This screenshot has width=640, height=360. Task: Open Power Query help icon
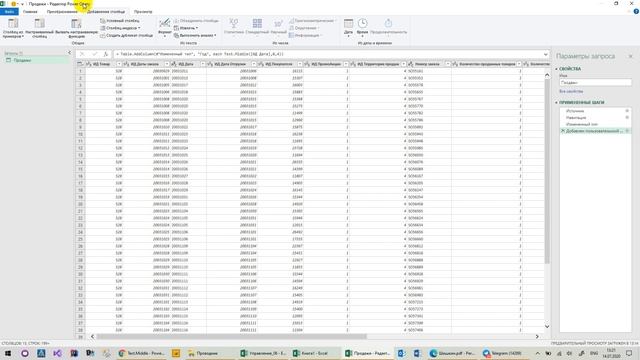pos(636,12)
